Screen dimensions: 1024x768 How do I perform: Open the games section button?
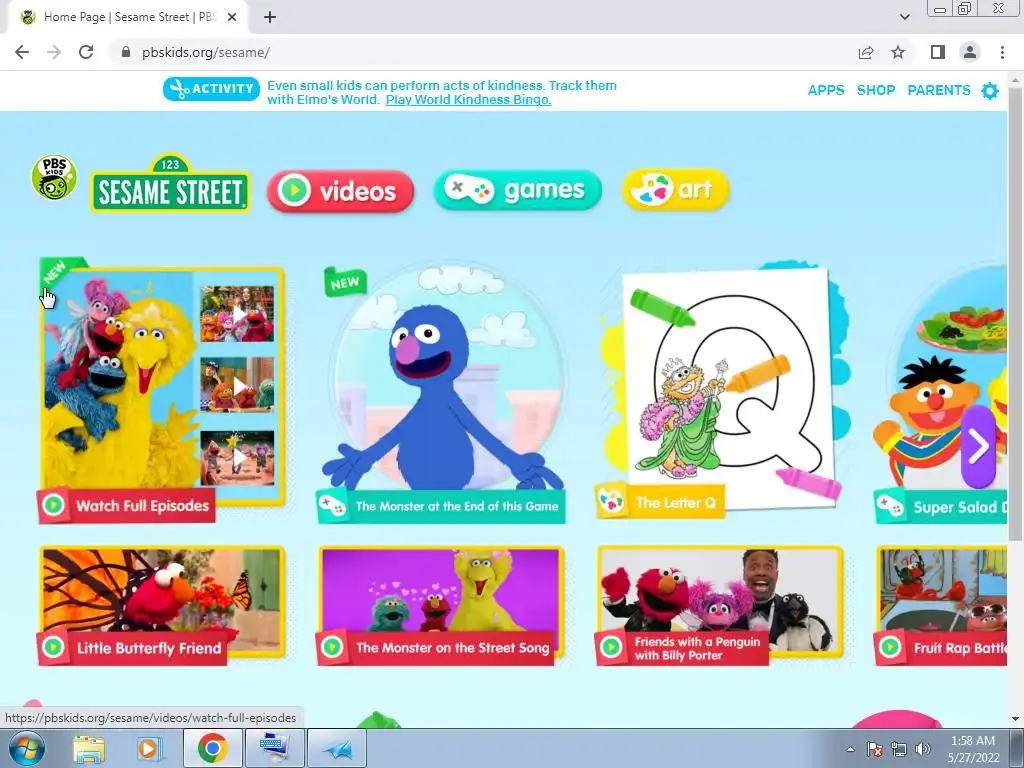(x=517, y=190)
